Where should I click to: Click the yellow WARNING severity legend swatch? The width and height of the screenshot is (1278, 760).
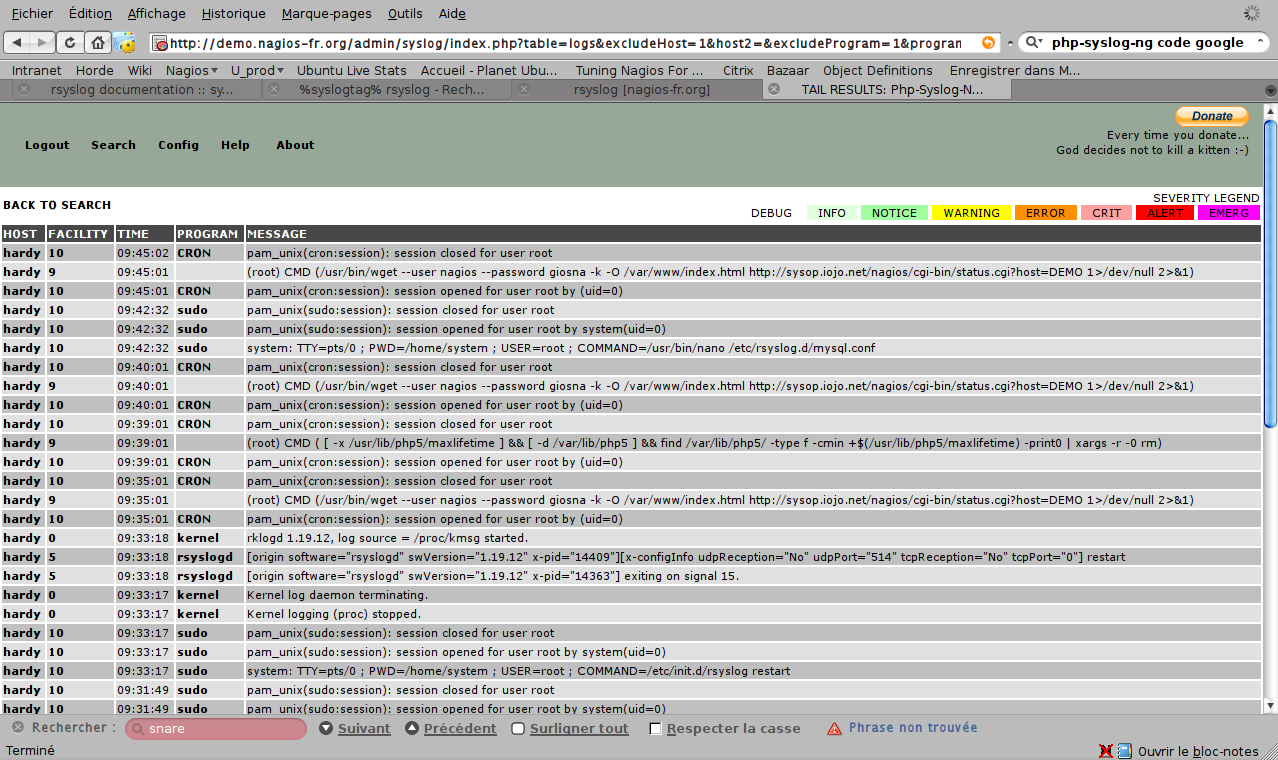point(971,213)
